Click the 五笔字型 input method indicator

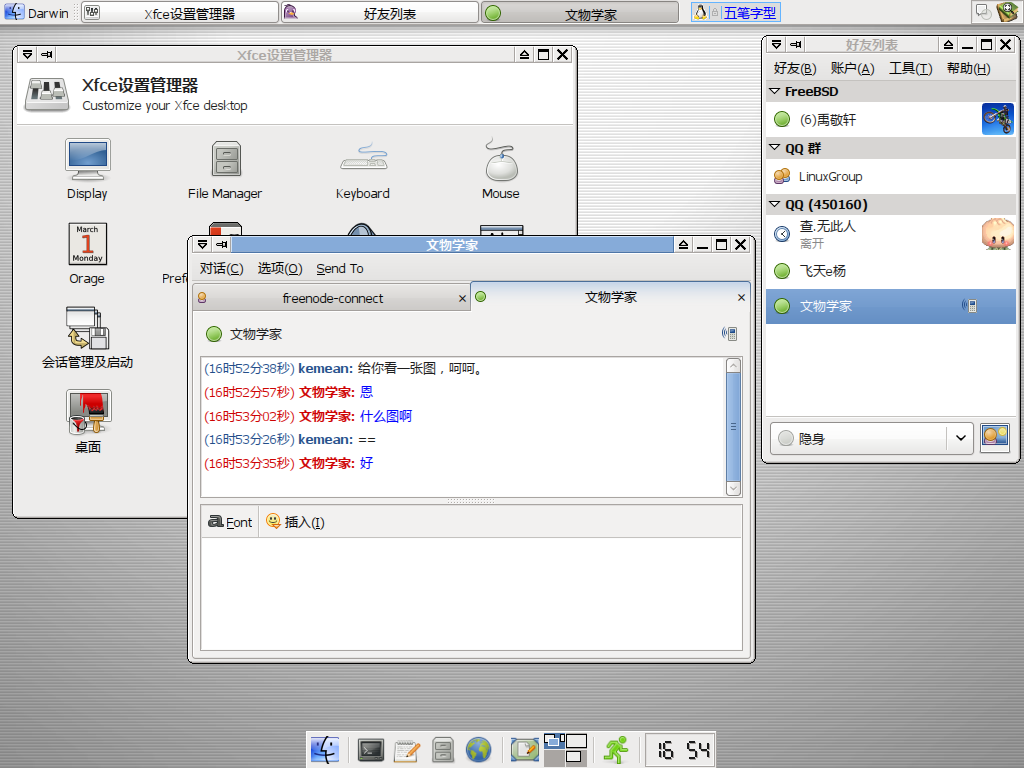coord(736,12)
